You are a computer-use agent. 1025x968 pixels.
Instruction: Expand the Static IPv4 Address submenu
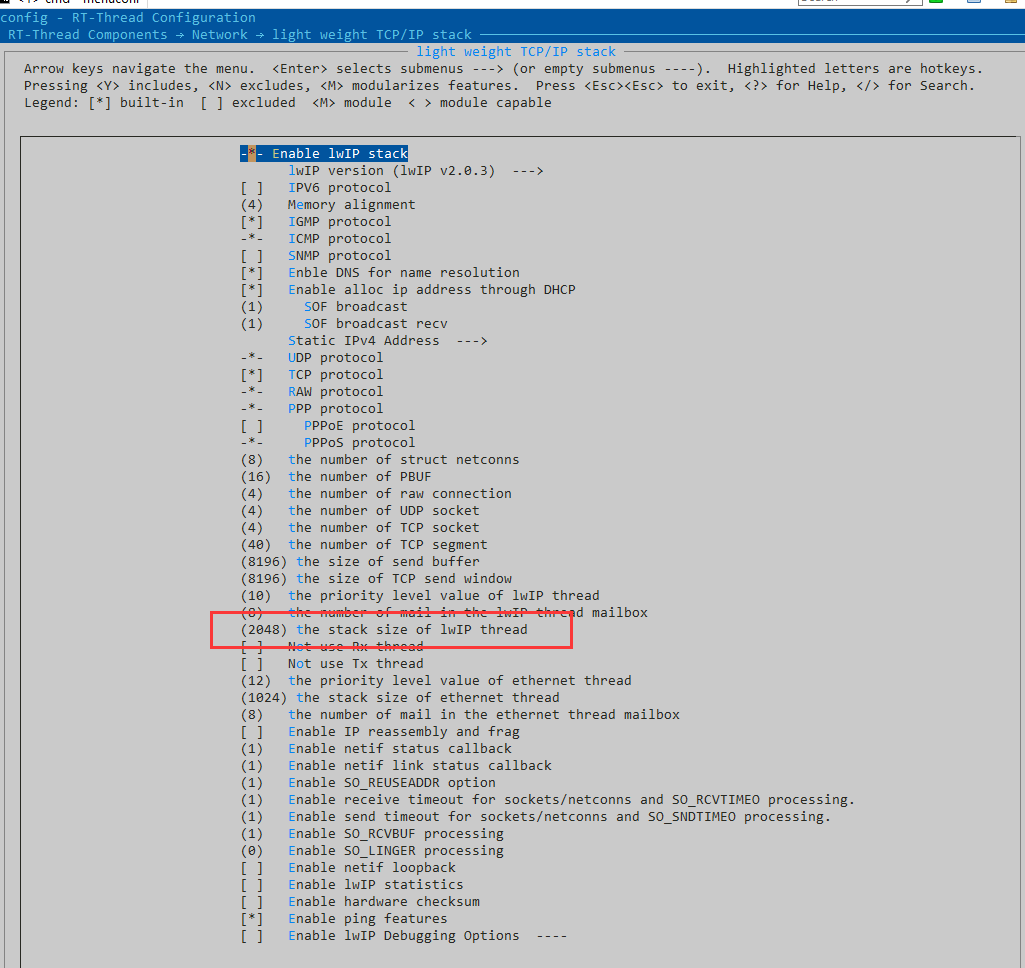tap(387, 341)
